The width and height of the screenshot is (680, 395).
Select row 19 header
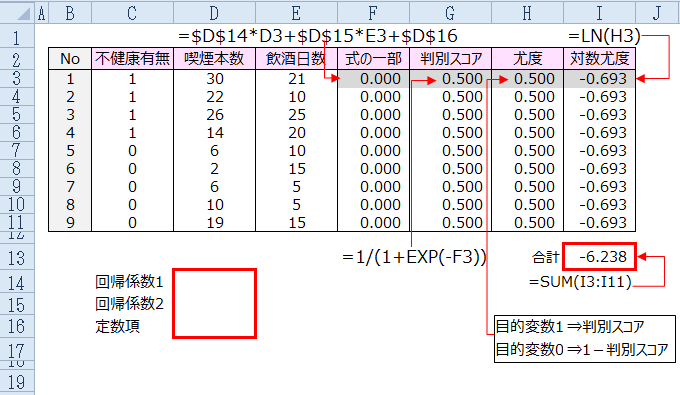17,382
